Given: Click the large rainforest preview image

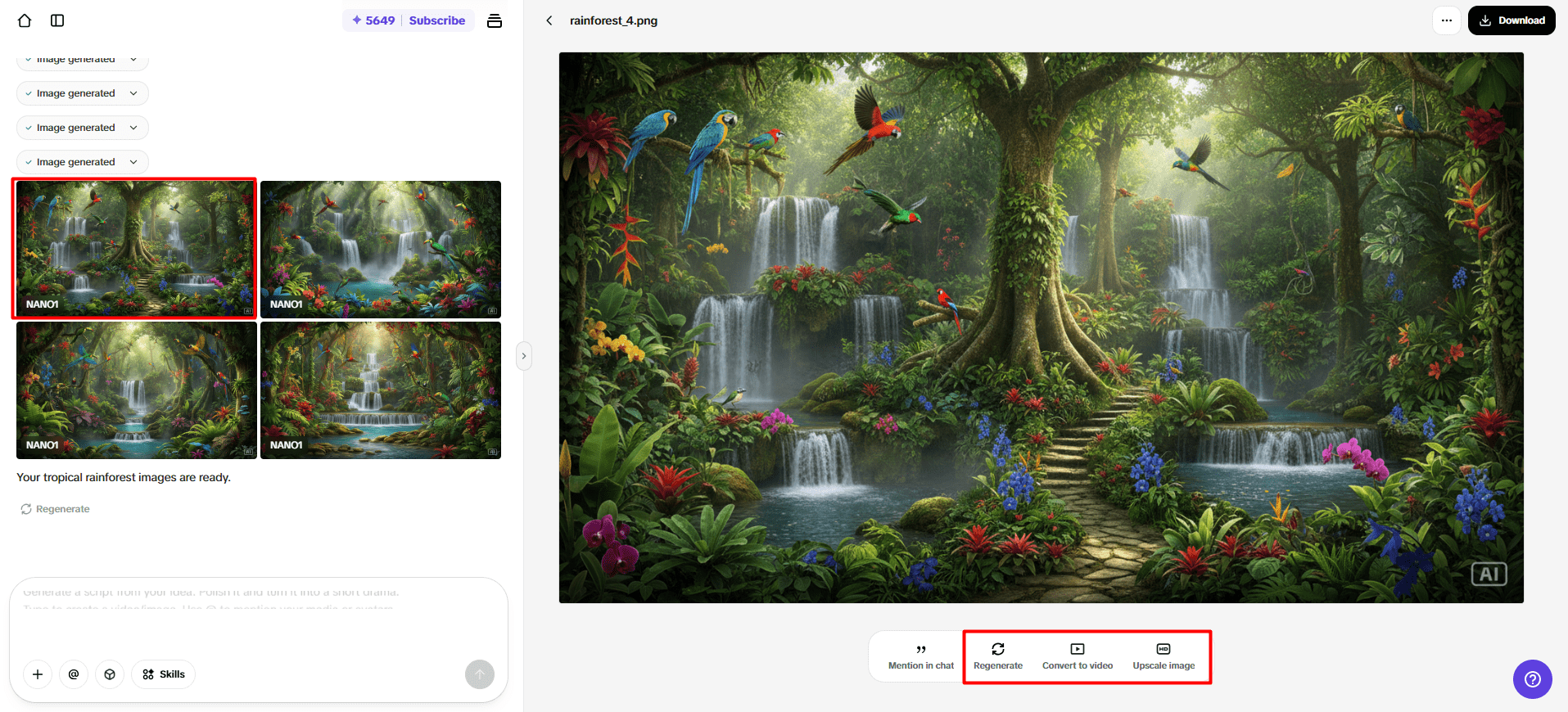Looking at the screenshot, I should [x=1042, y=328].
